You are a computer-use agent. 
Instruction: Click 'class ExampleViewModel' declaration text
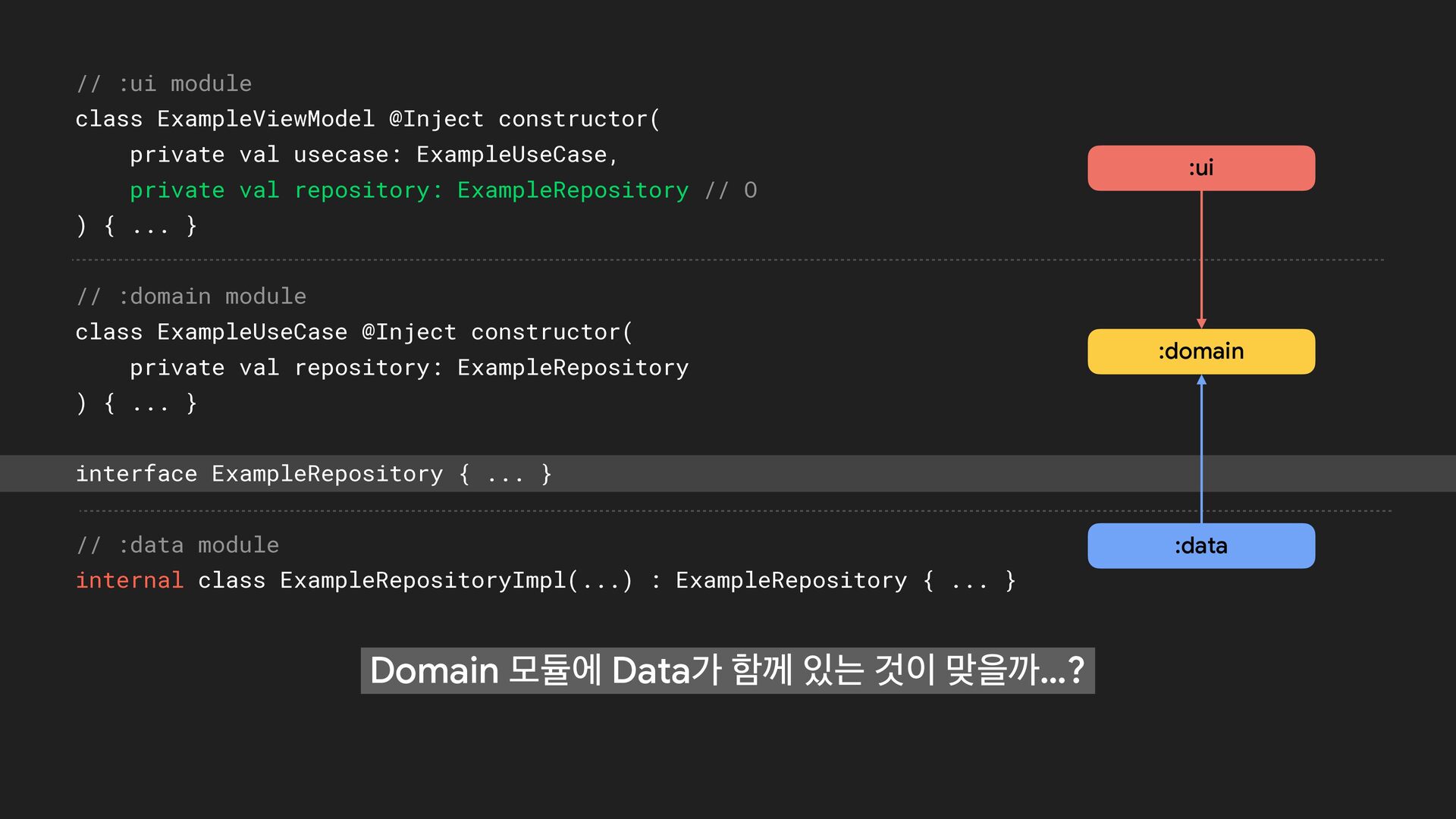point(224,119)
